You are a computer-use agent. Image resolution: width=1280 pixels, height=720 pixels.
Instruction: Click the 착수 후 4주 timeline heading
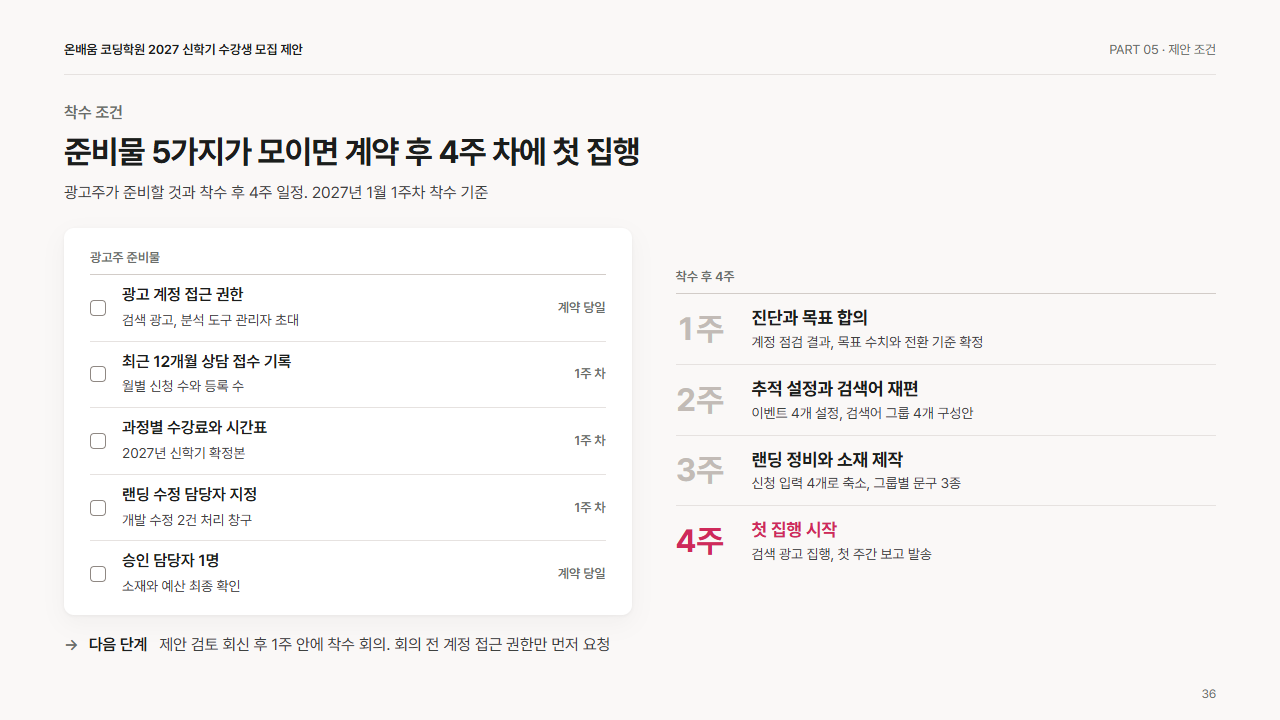click(705, 277)
